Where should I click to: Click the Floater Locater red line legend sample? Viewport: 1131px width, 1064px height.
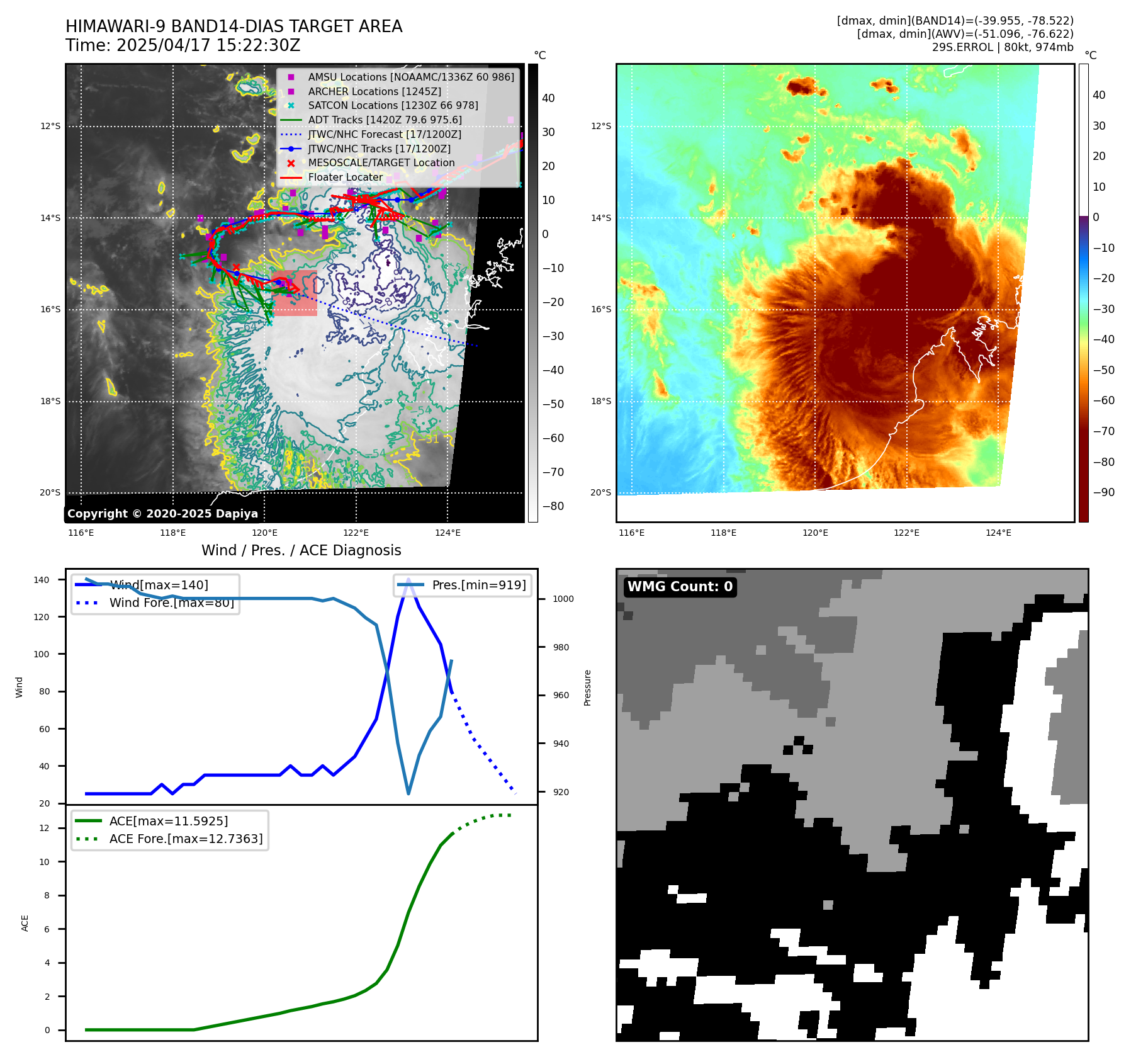coord(291,178)
